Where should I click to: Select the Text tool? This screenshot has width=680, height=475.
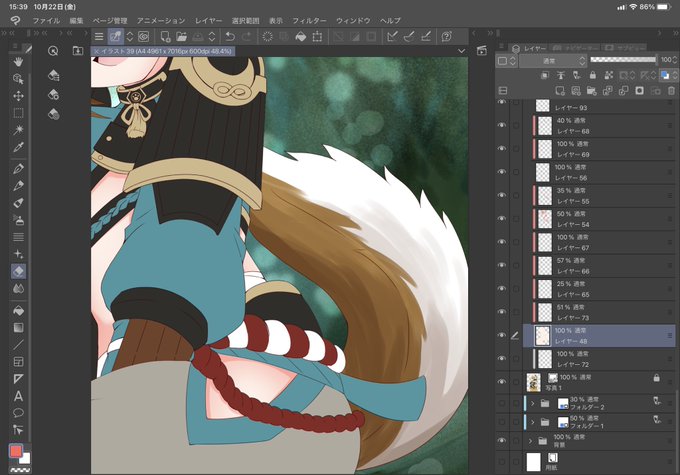click(18, 396)
